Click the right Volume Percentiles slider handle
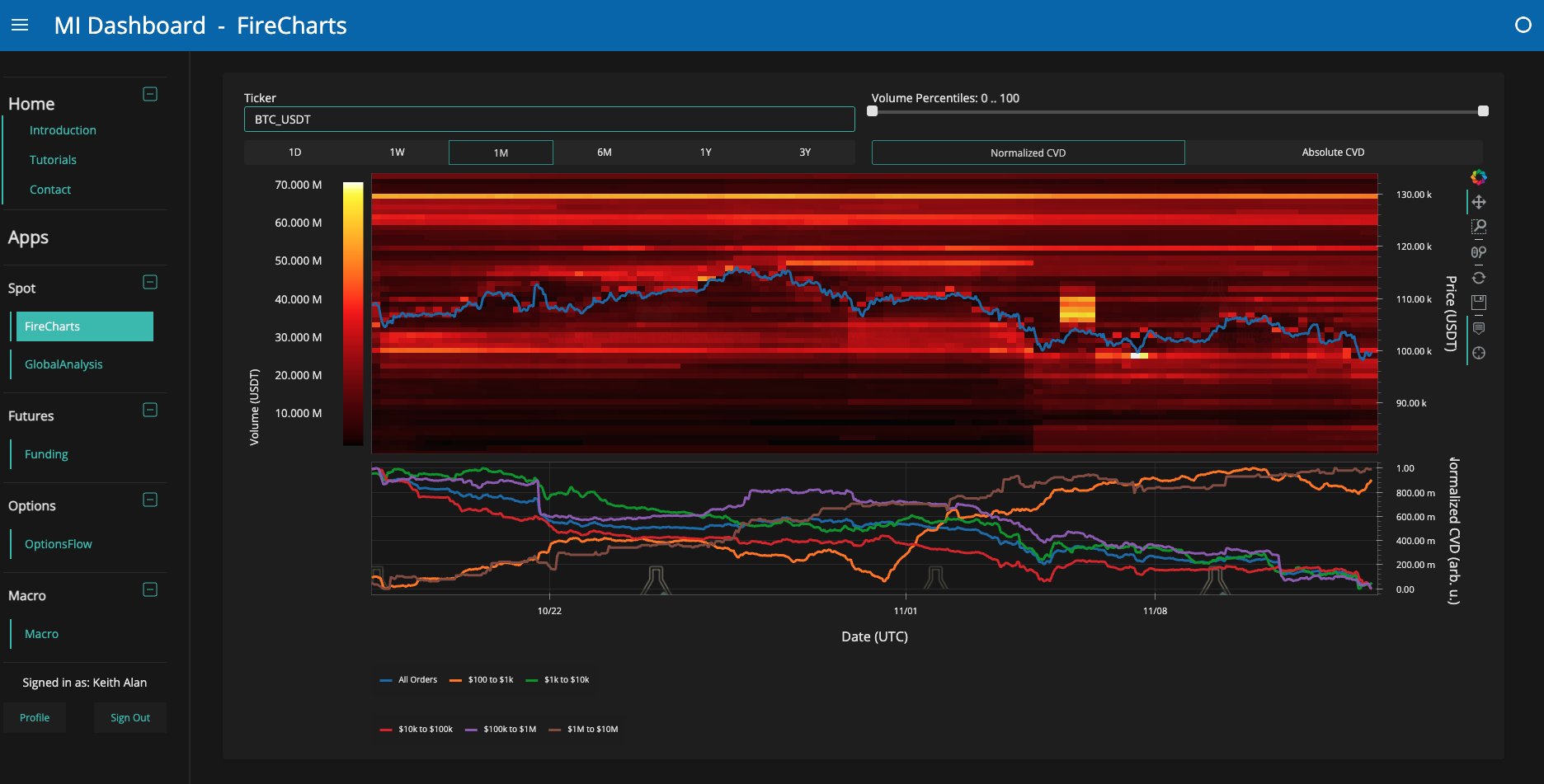1544x784 pixels. 1483,111
